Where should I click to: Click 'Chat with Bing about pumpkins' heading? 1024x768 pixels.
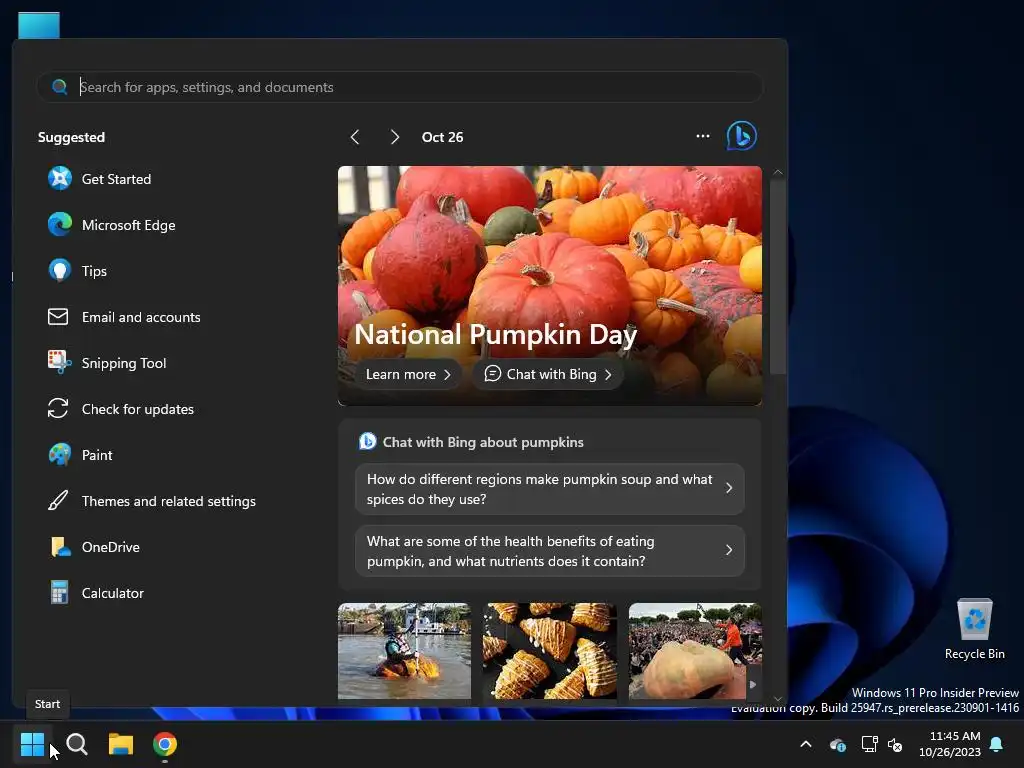coord(483,442)
